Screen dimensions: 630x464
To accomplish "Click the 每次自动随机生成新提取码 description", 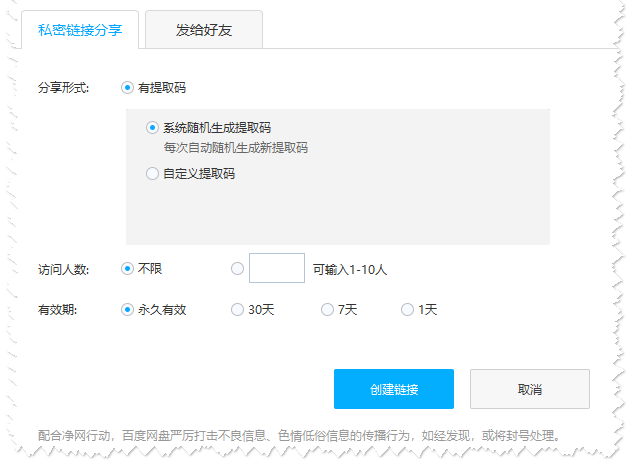I will [235, 147].
